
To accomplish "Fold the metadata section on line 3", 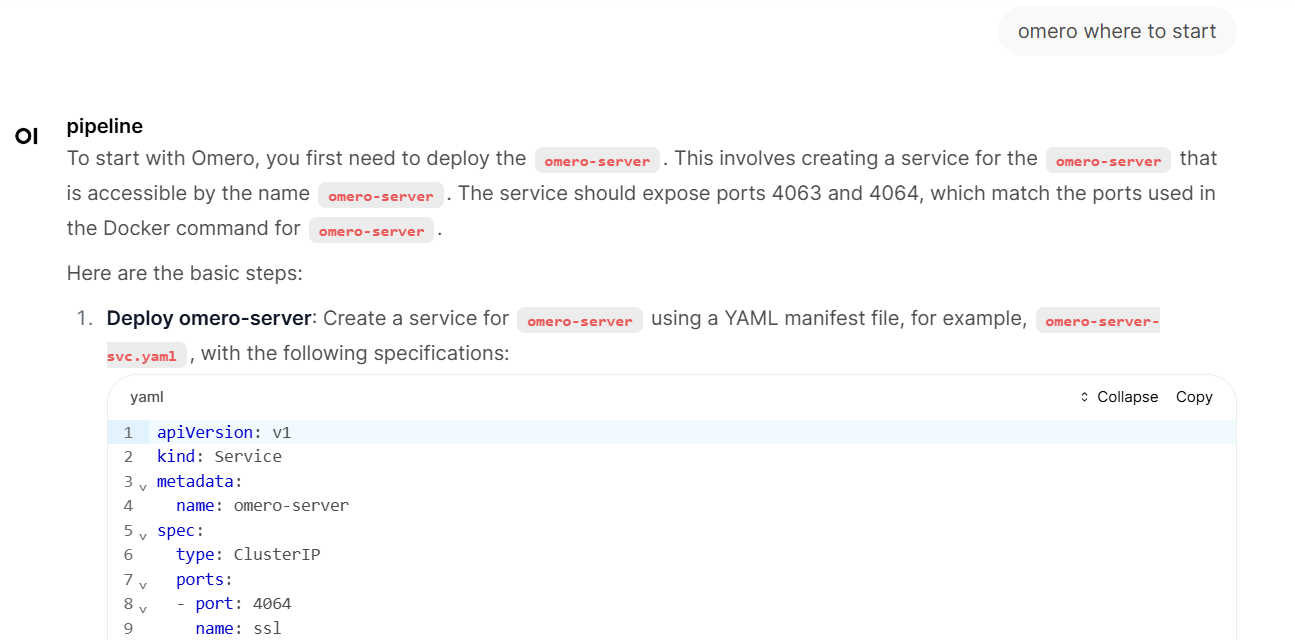I will tap(143, 486).
